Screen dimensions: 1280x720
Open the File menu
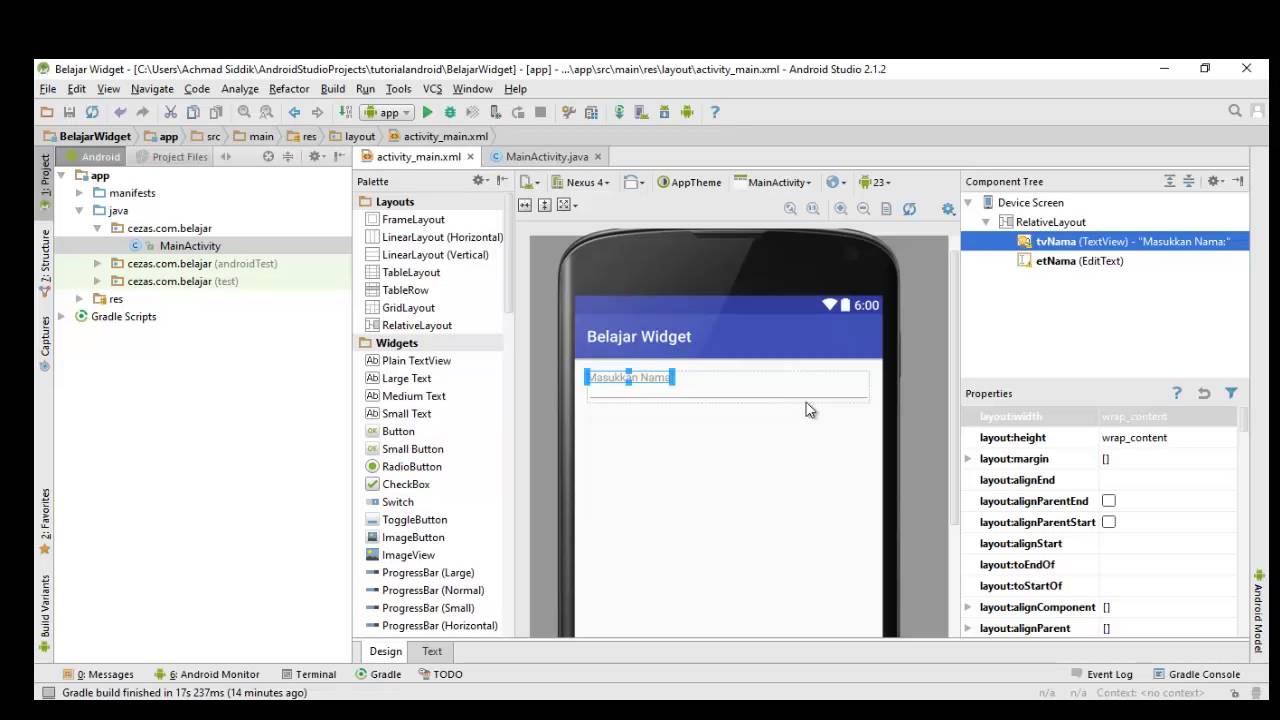(47, 89)
